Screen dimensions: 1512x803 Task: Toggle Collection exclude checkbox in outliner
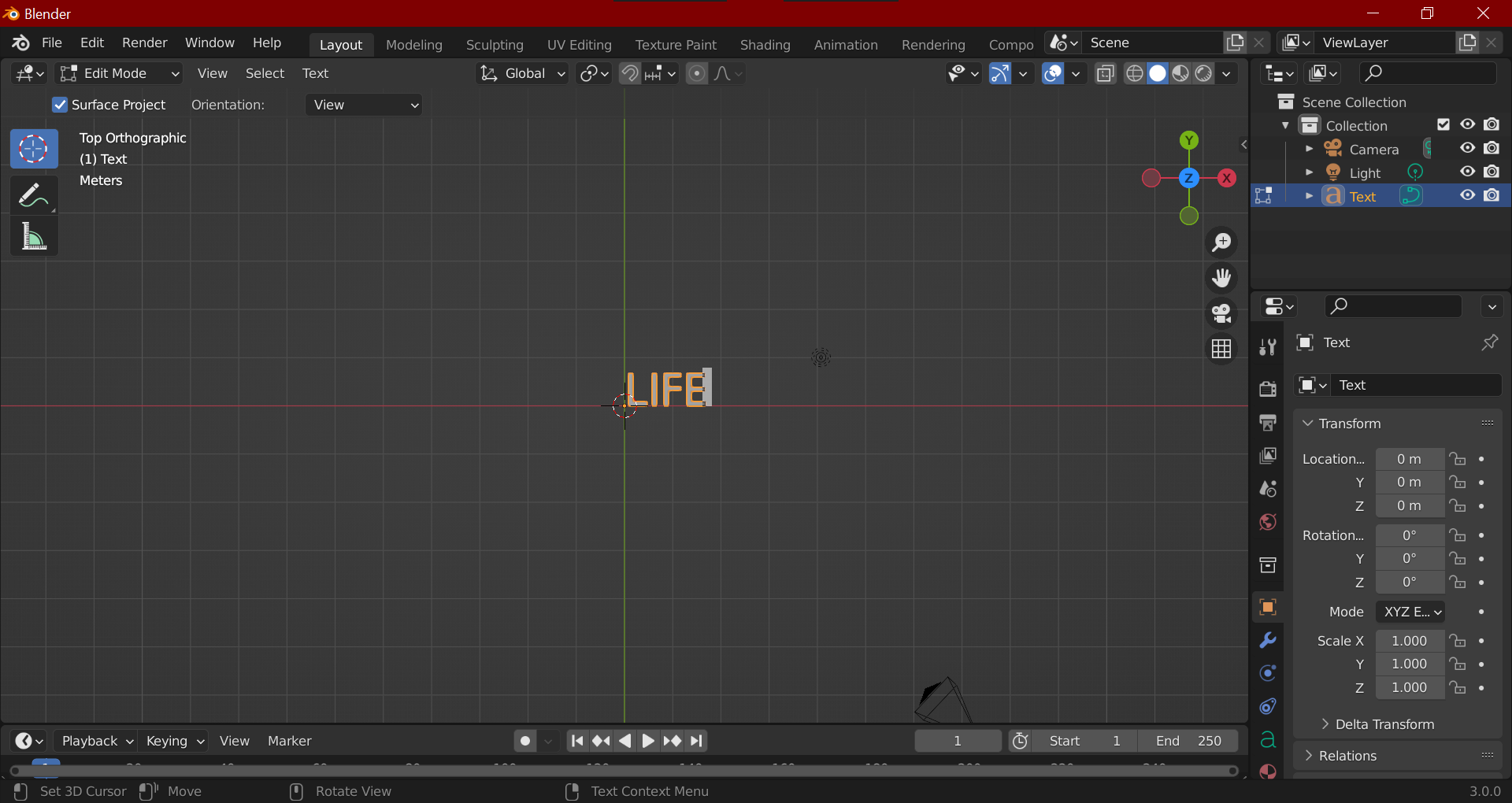(x=1443, y=124)
